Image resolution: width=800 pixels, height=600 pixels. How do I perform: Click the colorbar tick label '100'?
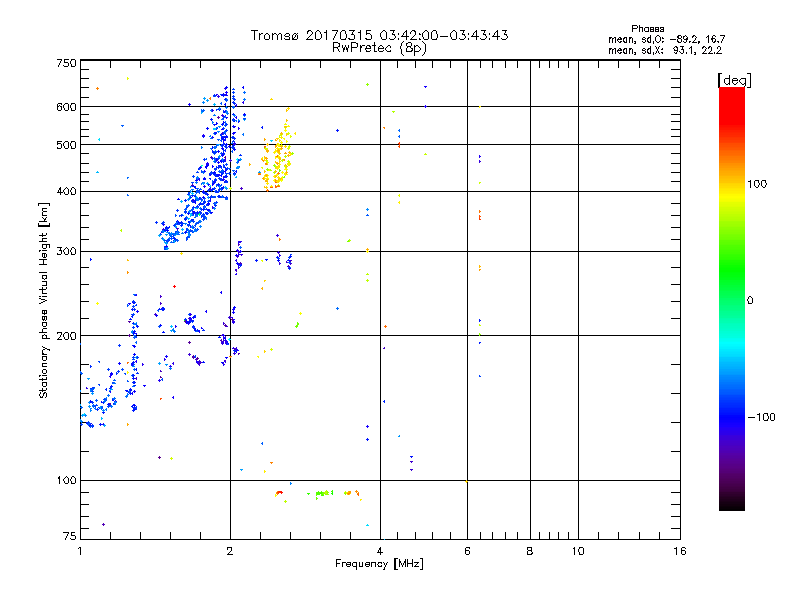757,184
